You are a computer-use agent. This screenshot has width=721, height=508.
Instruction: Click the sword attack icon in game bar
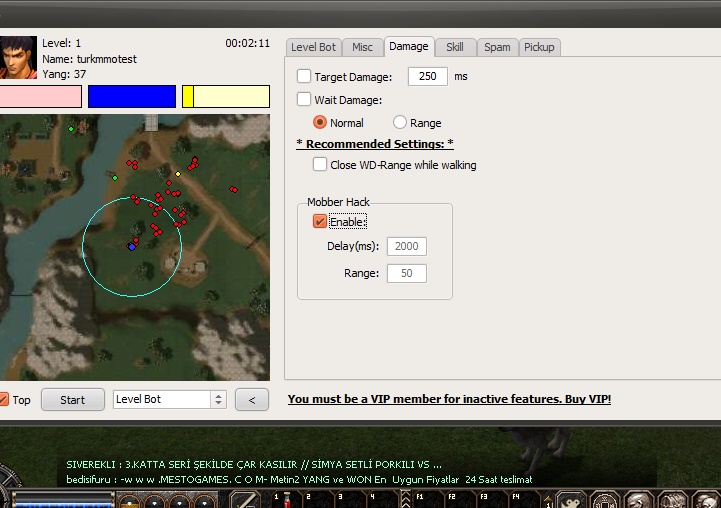point(245,499)
